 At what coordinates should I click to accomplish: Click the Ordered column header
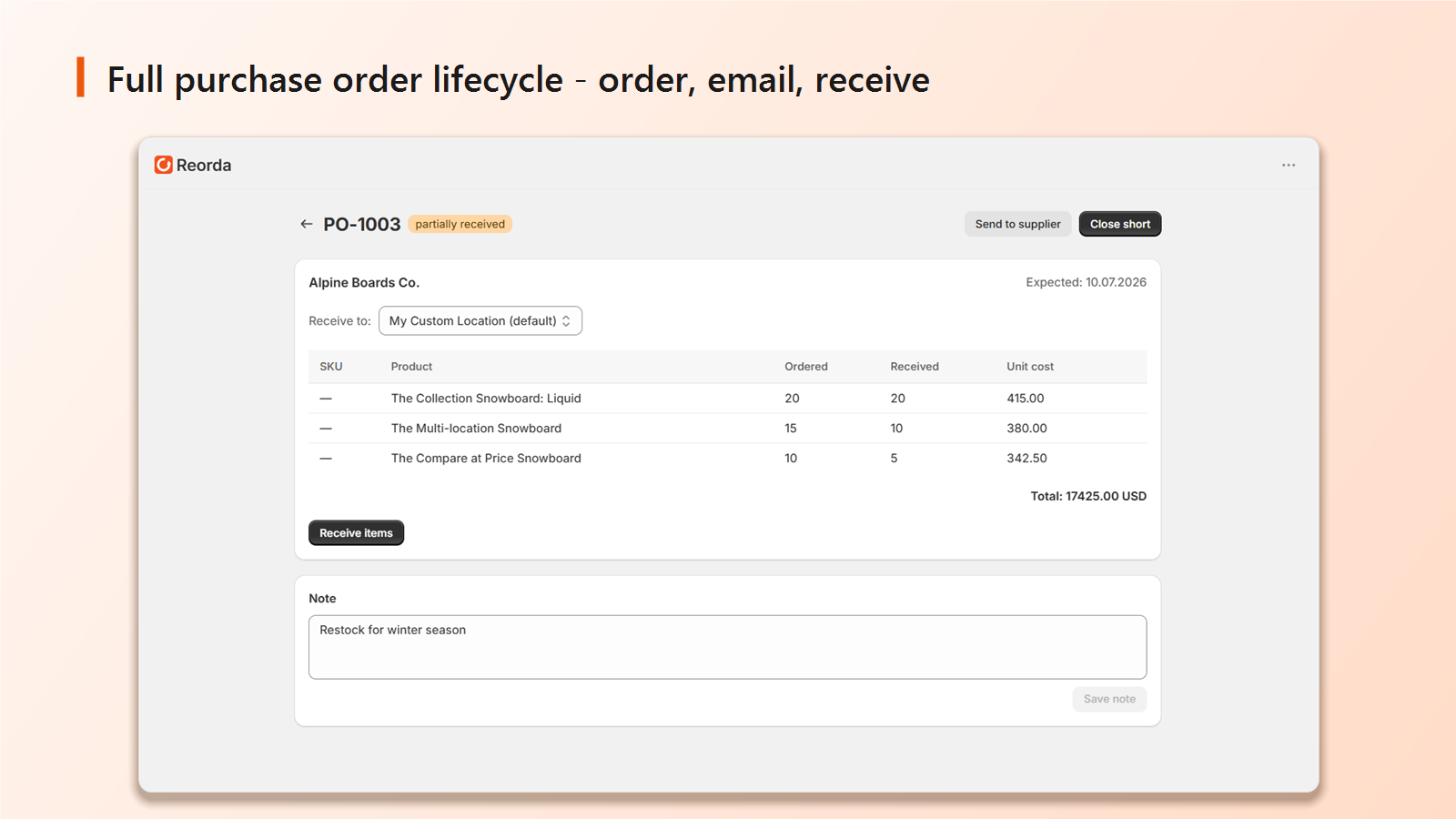[x=806, y=367]
